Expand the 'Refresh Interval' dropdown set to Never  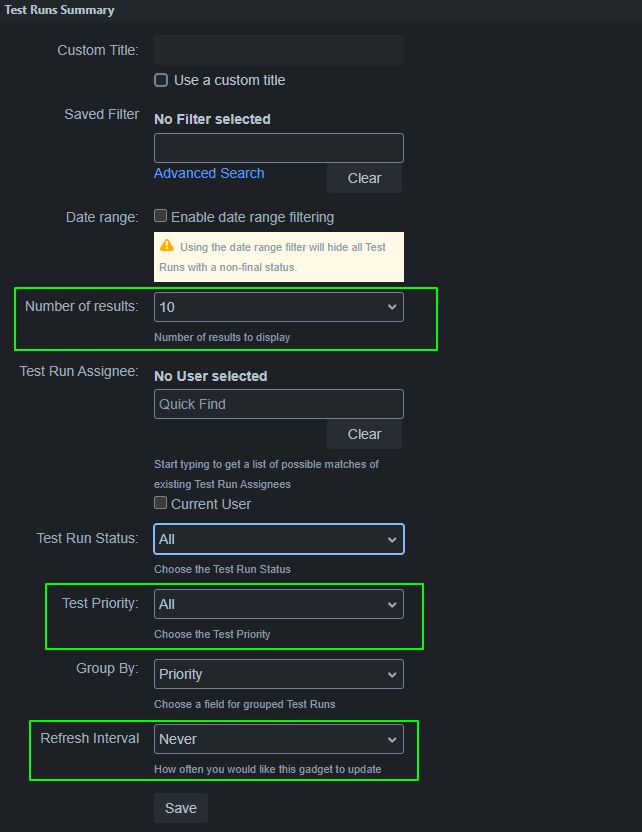point(278,739)
